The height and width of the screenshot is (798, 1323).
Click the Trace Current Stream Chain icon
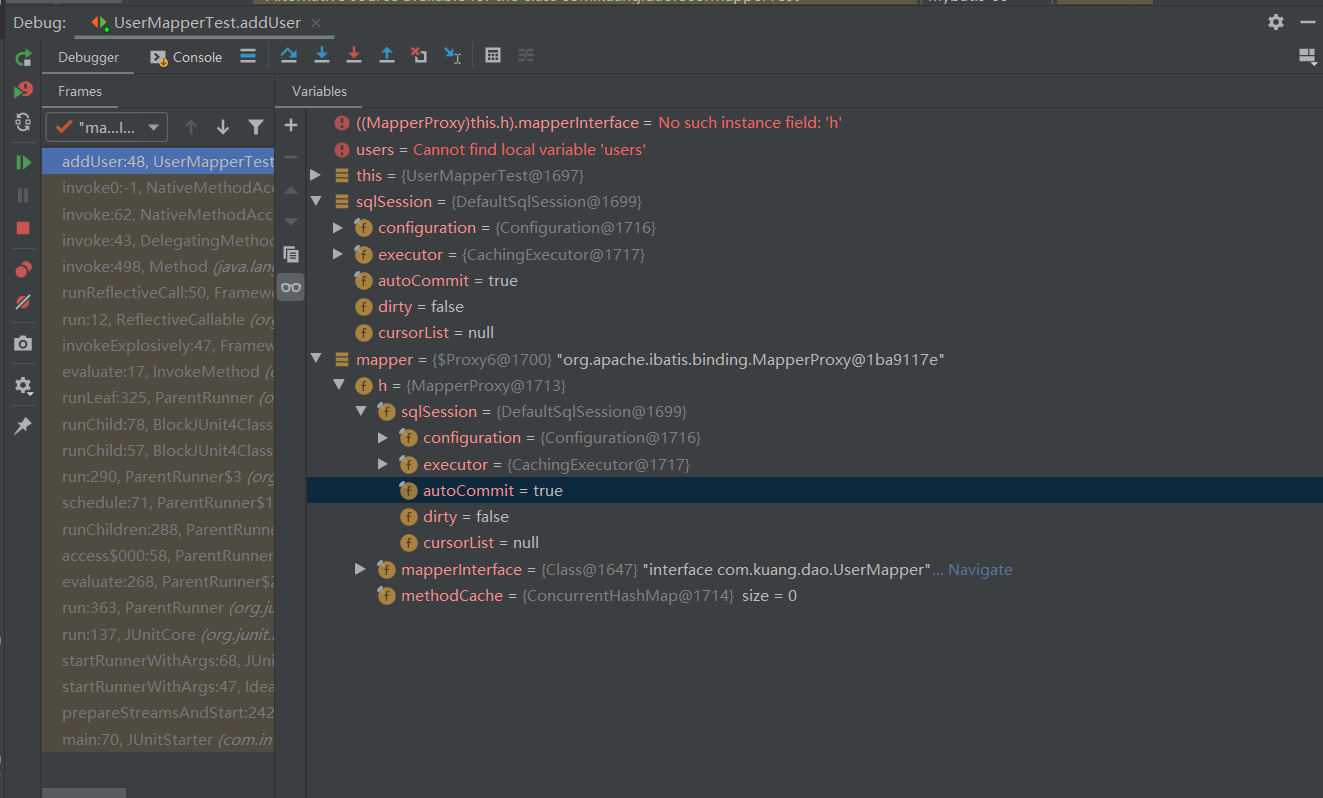coord(526,56)
